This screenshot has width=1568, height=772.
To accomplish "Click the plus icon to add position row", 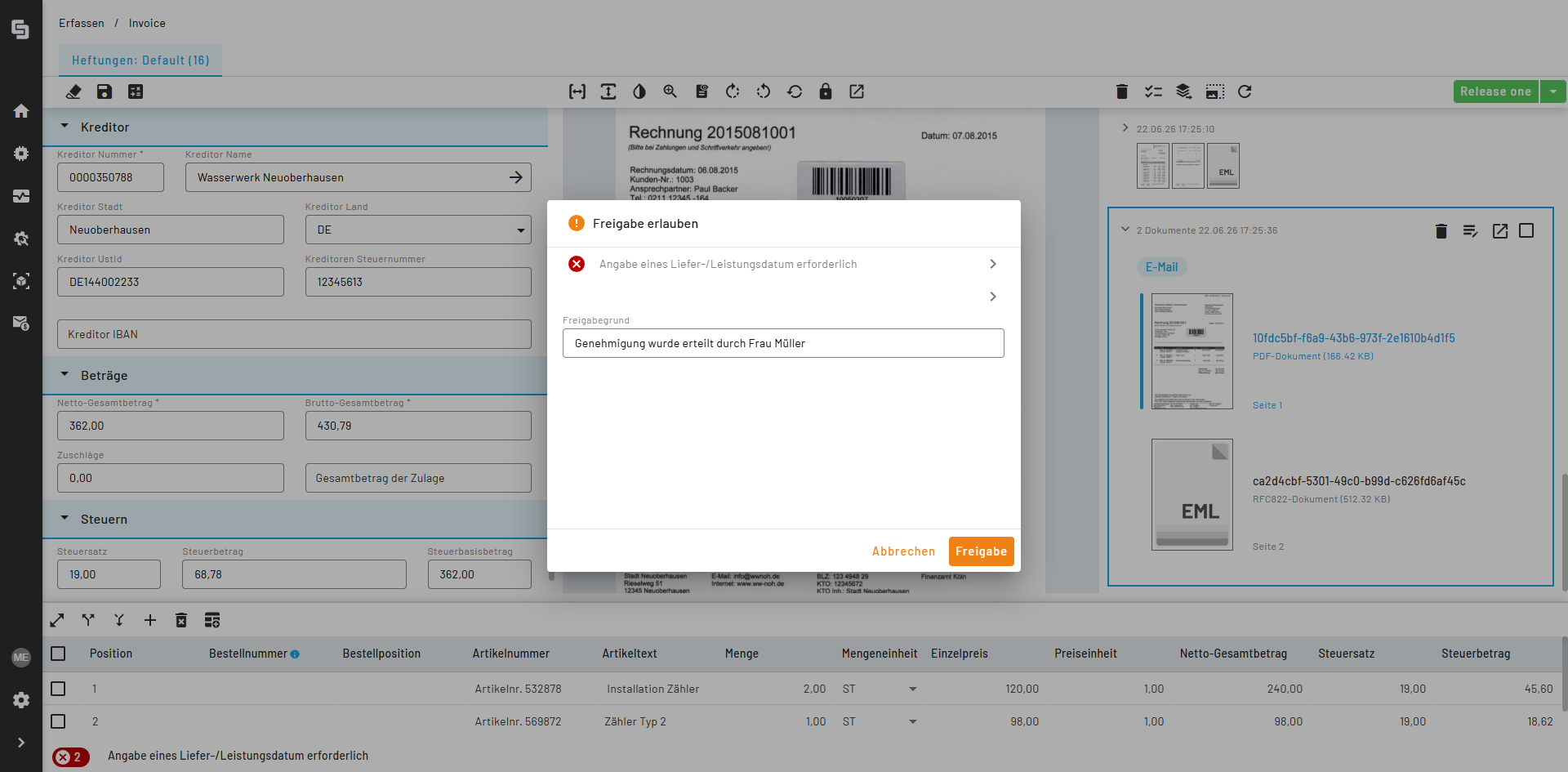I will coord(150,620).
